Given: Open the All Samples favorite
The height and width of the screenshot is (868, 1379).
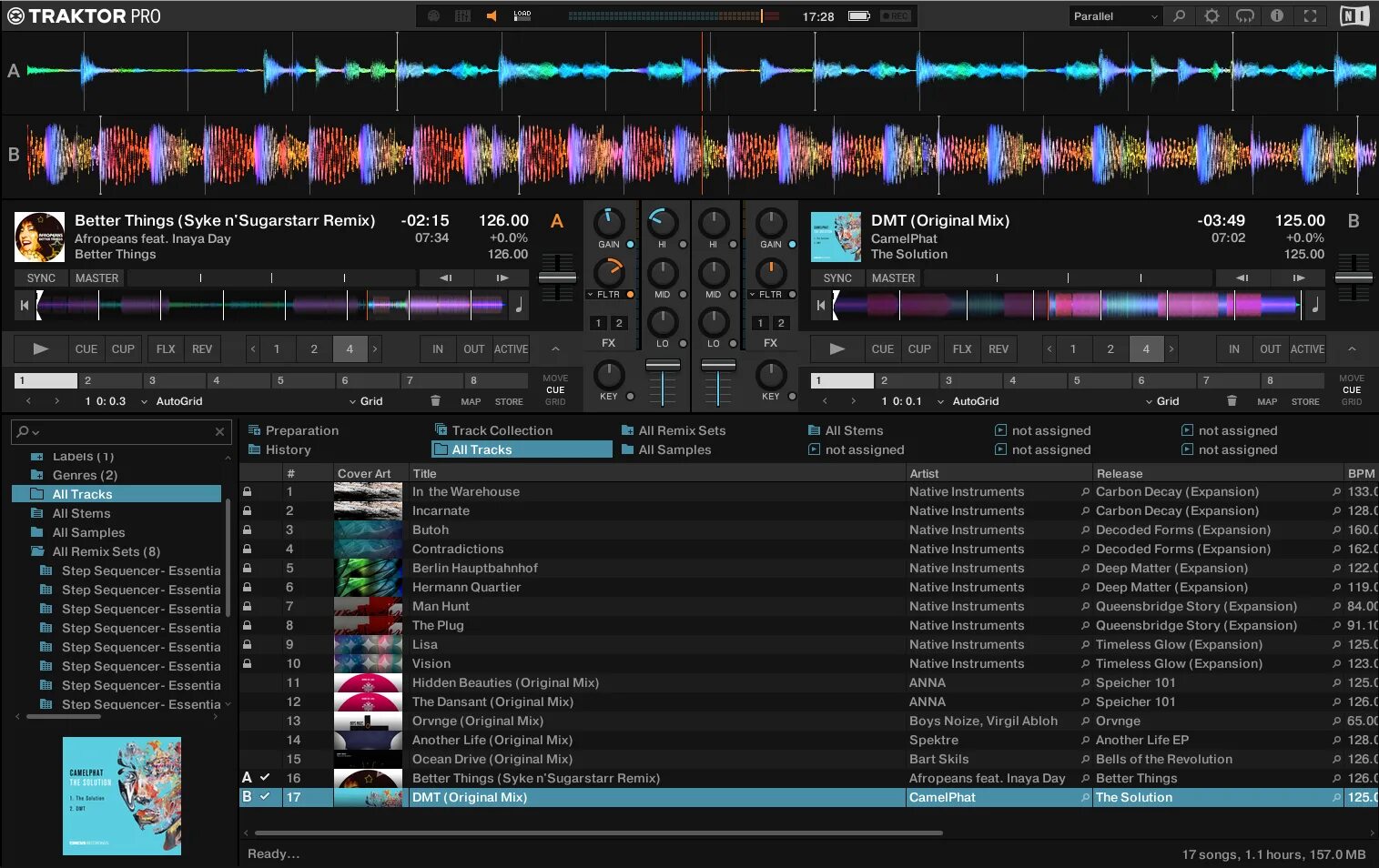Looking at the screenshot, I should (x=666, y=450).
